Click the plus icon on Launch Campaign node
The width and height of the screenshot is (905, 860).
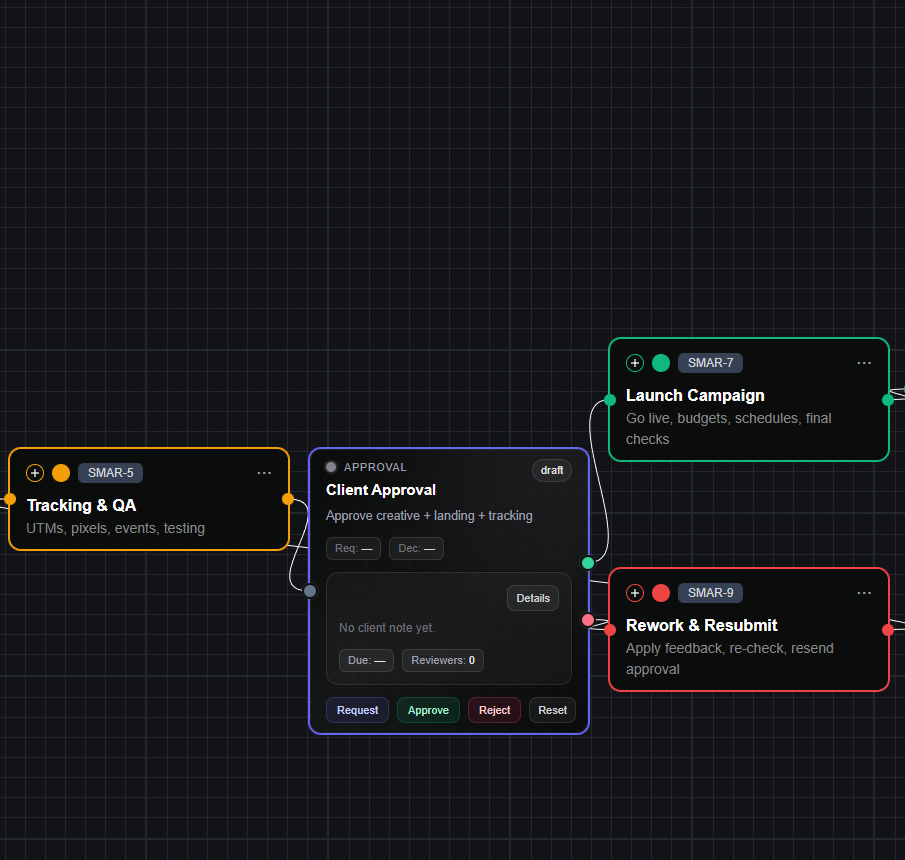point(635,363)
